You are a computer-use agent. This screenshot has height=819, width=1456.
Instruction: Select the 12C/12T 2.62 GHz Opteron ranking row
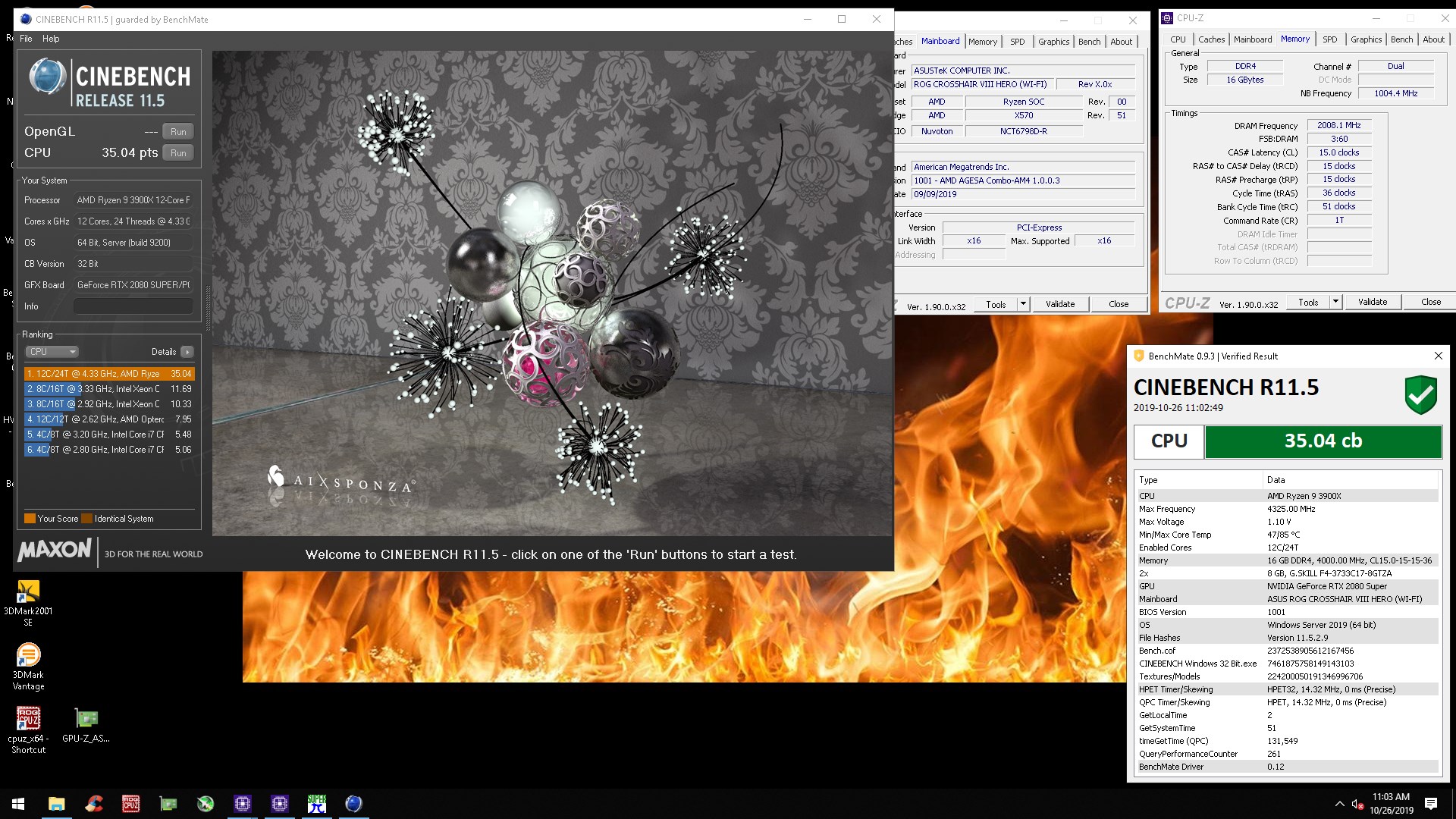(109, 419)
